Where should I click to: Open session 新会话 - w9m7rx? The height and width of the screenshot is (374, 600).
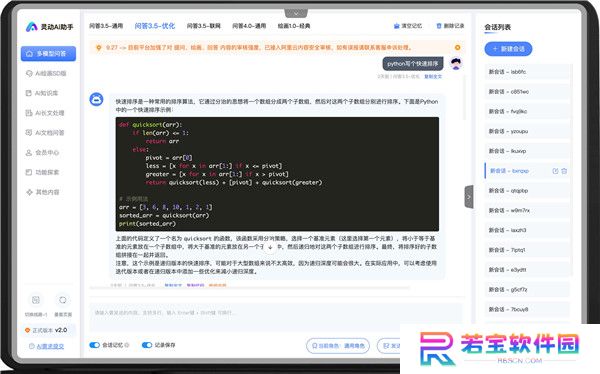click(x=527, y=211)
